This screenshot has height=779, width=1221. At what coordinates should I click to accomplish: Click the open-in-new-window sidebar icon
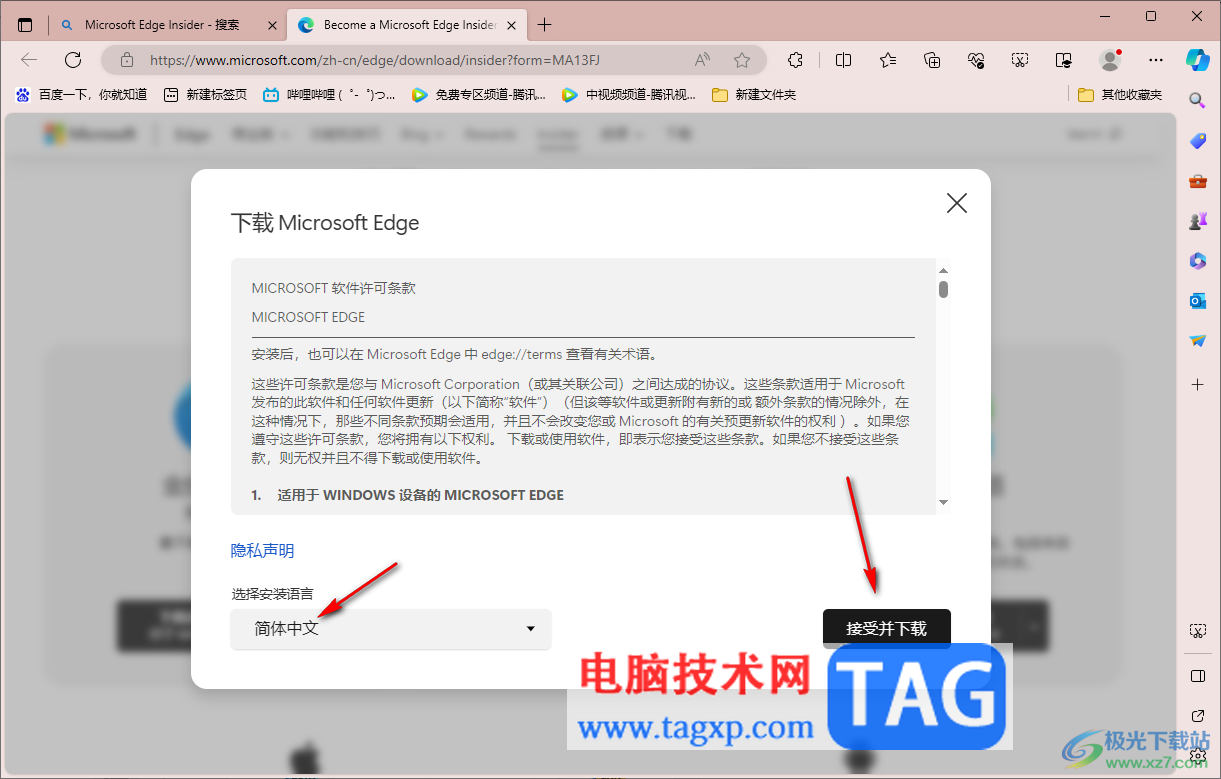coord(1197,716)
